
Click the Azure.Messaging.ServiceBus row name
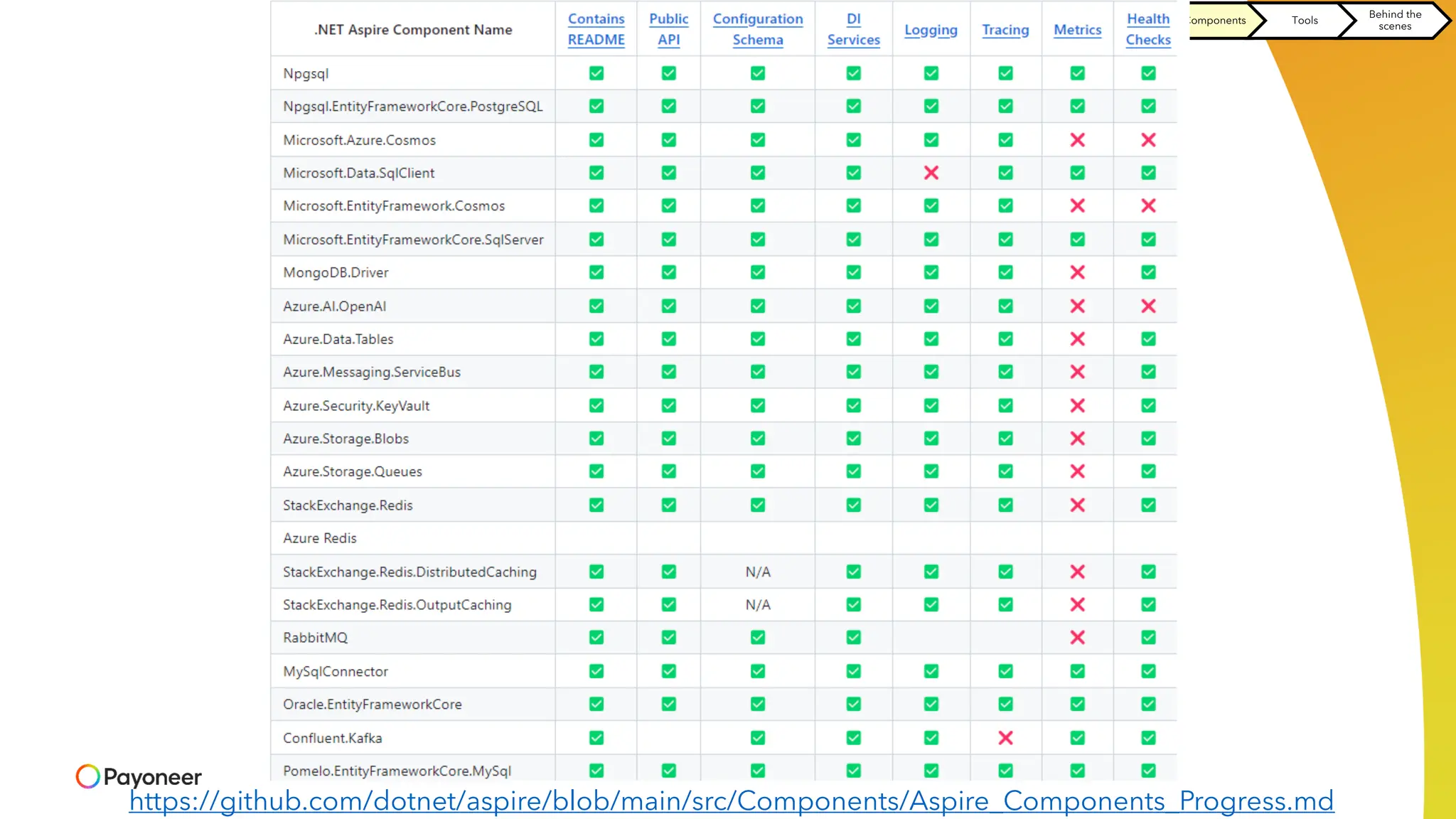371,373
